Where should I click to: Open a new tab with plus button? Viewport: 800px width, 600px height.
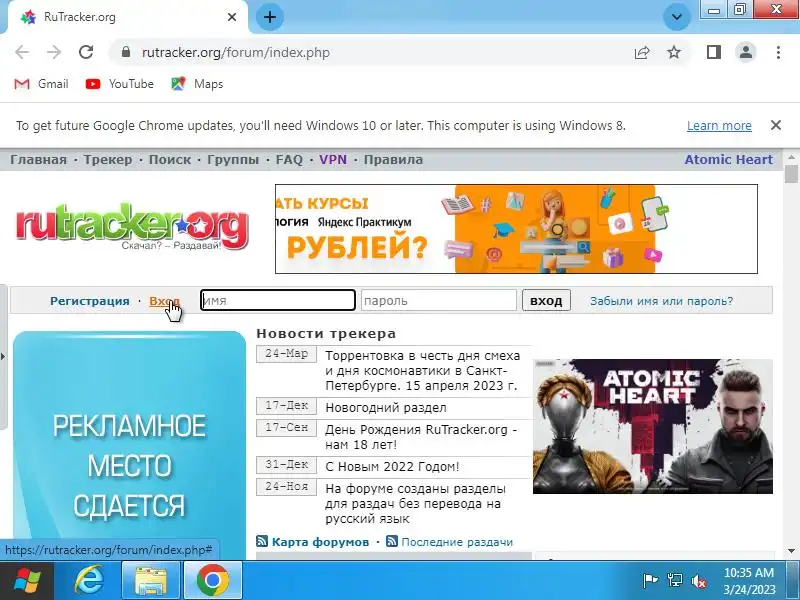click(x=269, y=17)
